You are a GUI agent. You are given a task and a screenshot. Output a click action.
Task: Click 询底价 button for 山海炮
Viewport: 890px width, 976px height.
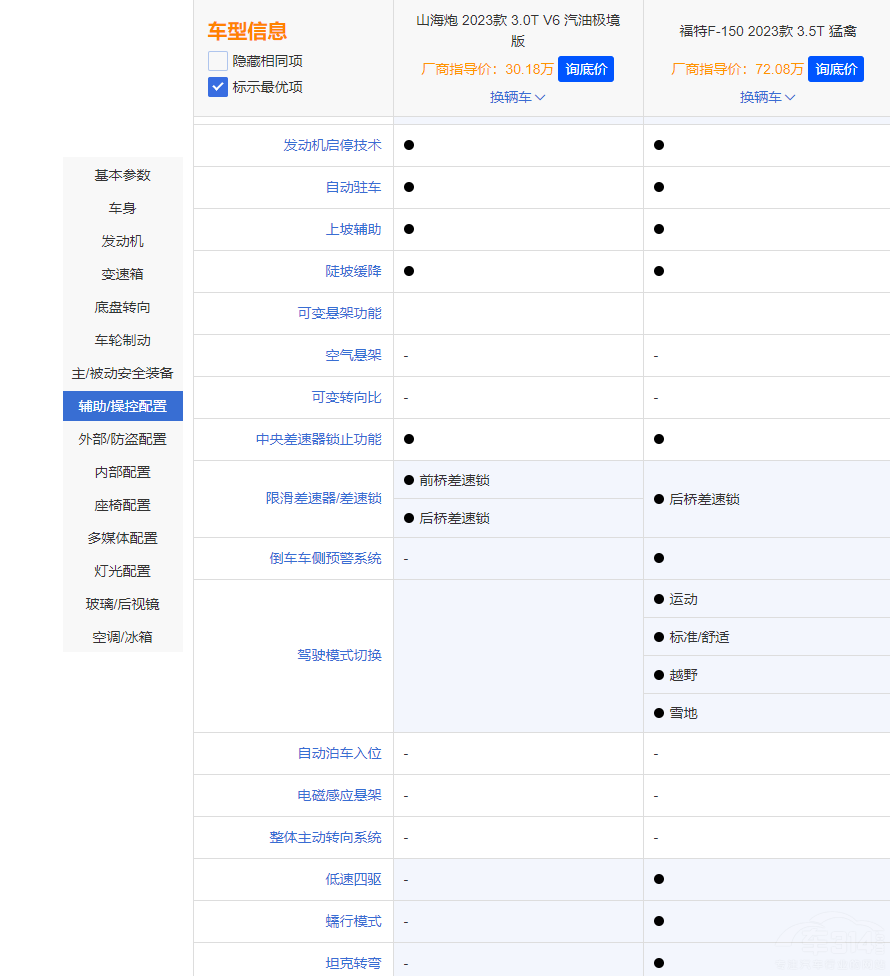(585, 69)
